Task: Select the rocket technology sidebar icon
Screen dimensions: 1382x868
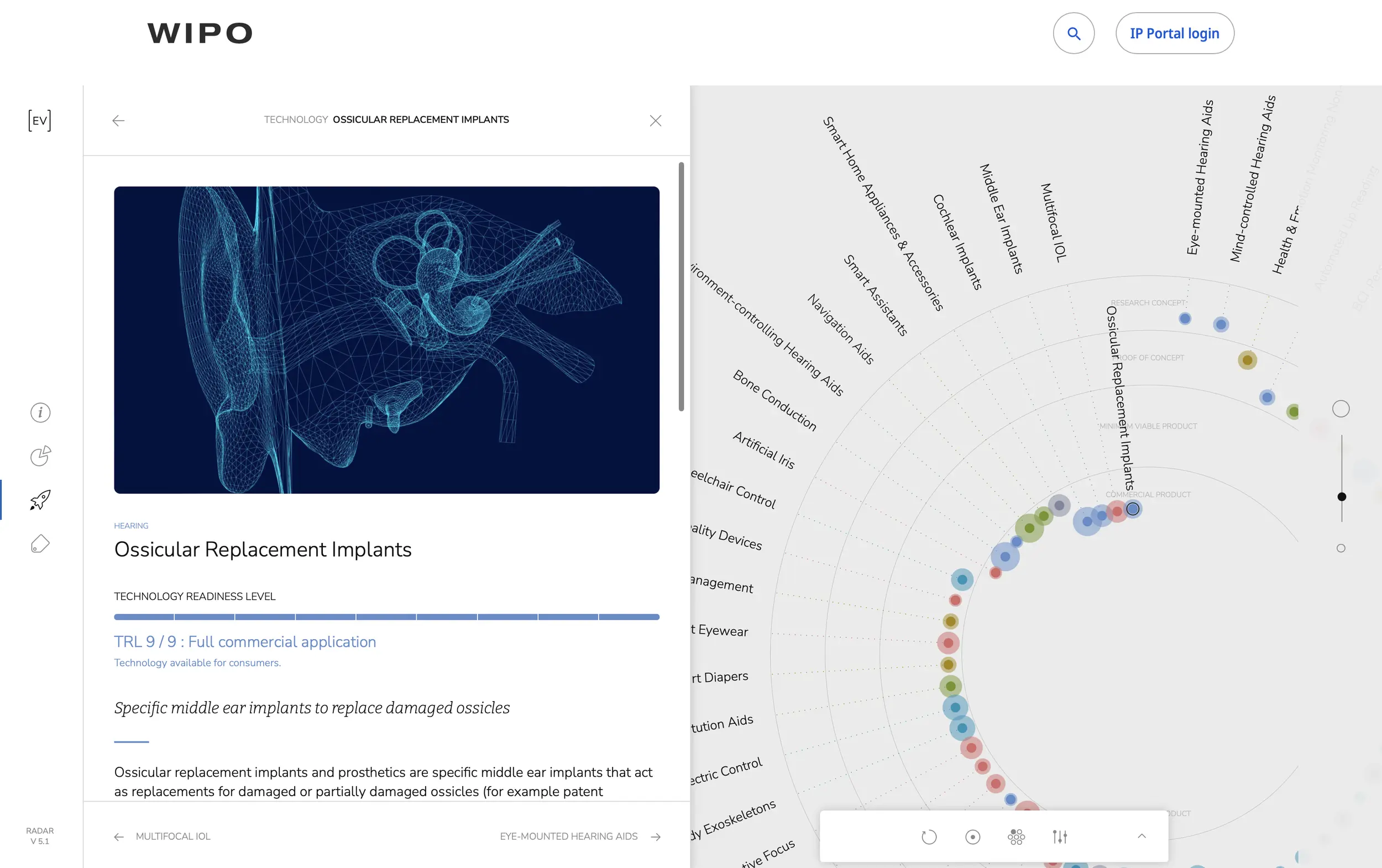Action: pyautogui.click(x=40, y=499)
